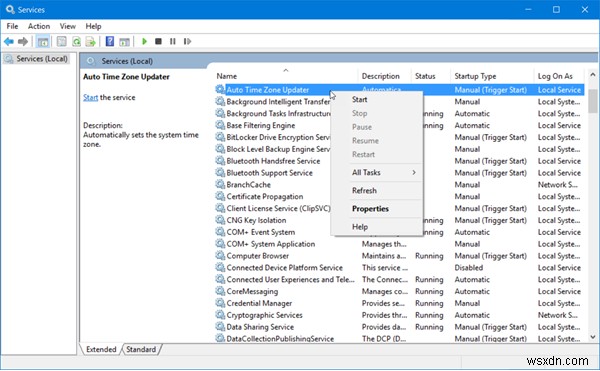Click the scrollbar up arrow in services list
Screen dimensions: 600x371
click(593, 75)
